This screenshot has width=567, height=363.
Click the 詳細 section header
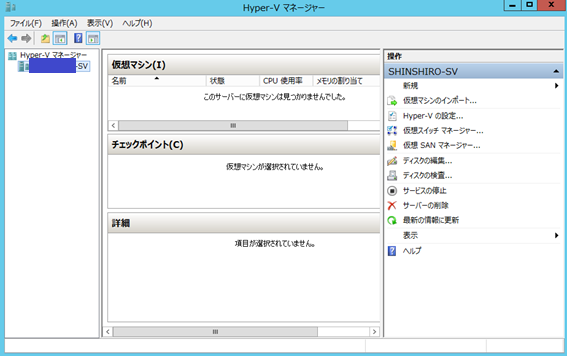[x=244, y=223]
